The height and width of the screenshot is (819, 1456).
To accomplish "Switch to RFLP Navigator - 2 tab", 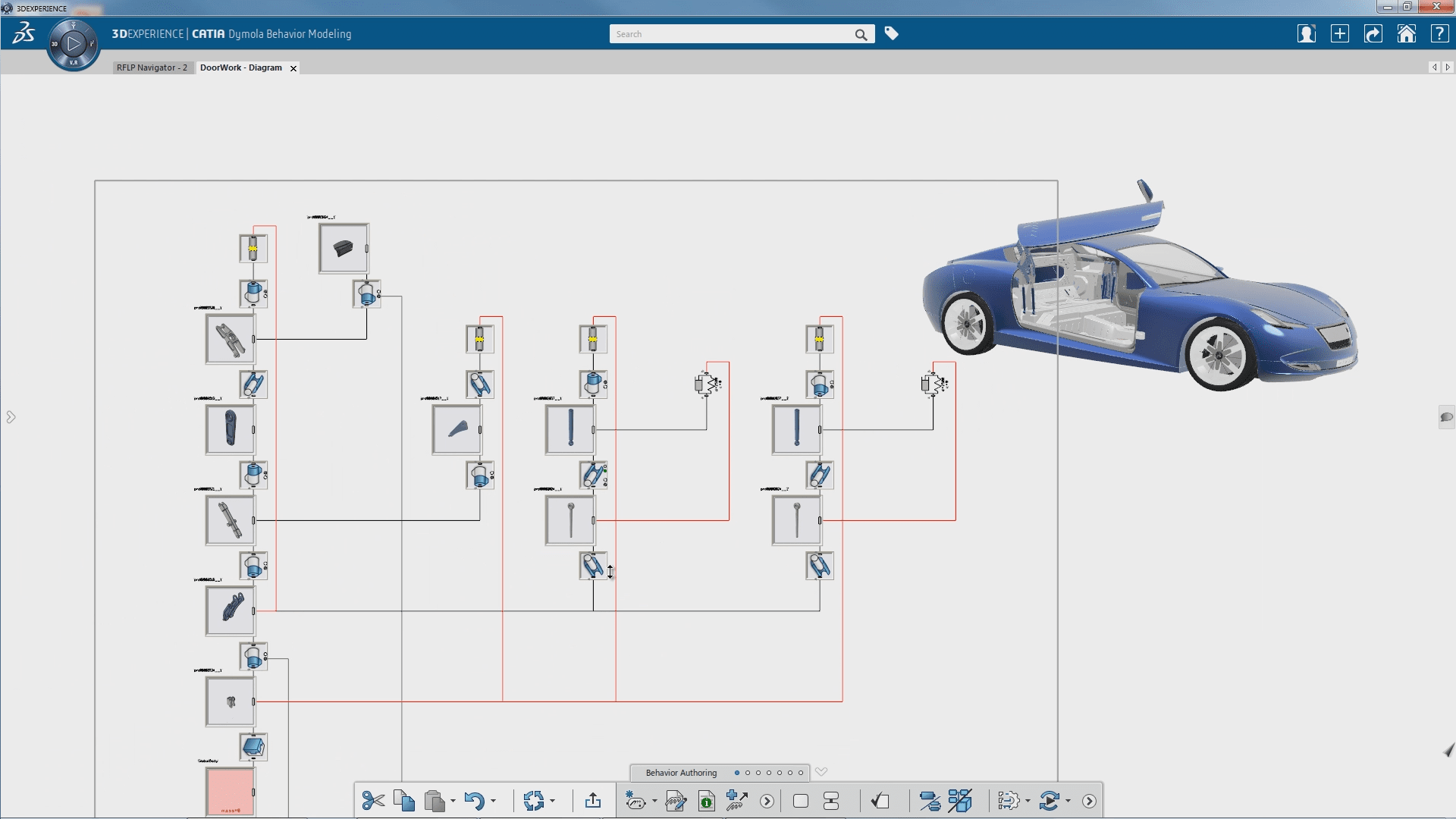I will pos(152,67).
